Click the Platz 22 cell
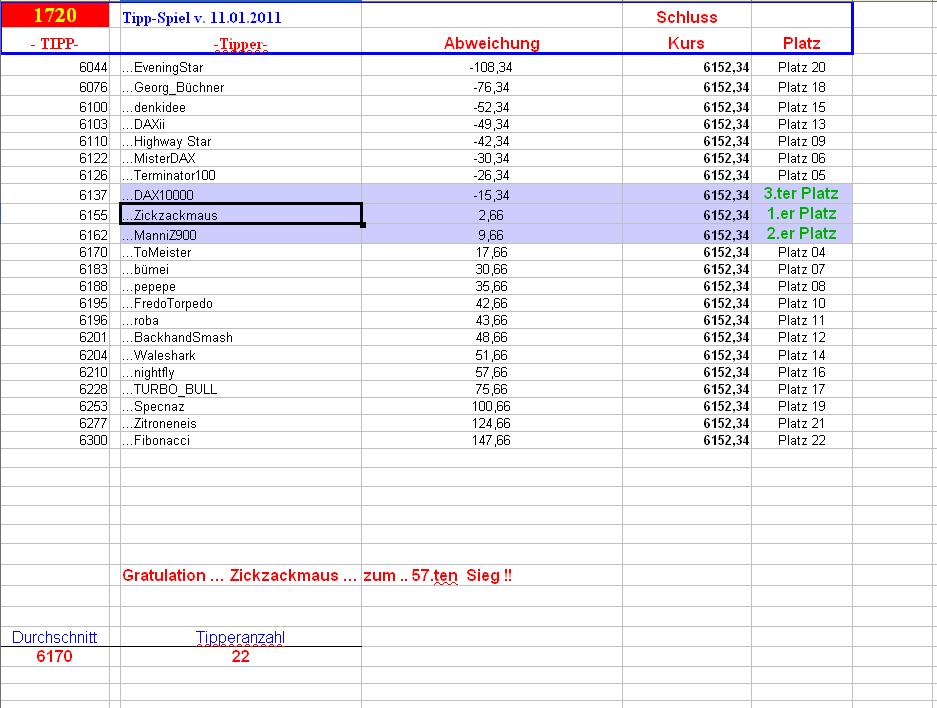Screen dimensions: 937x708 [801, 440]
